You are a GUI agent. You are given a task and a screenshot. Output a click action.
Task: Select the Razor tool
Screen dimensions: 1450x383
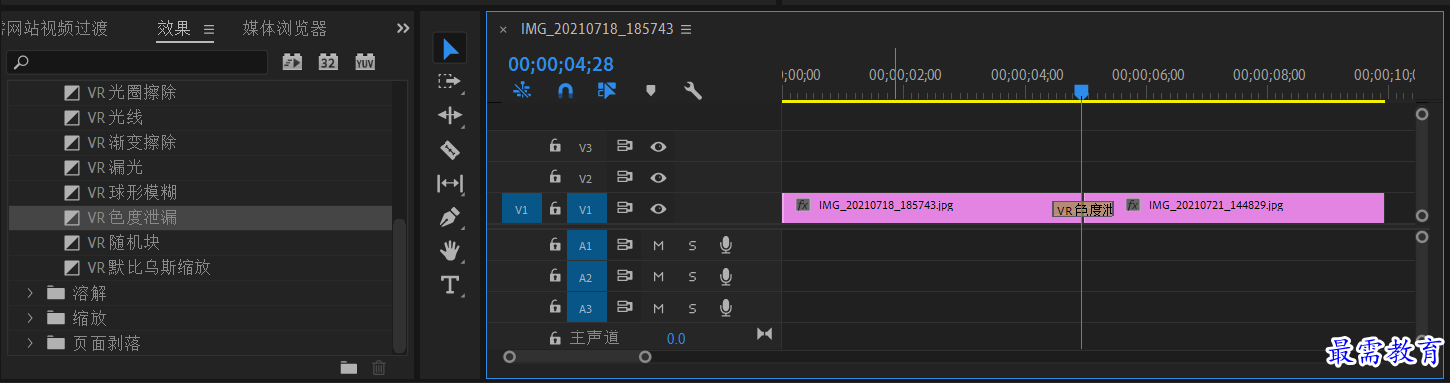click(x=450, y=150)
